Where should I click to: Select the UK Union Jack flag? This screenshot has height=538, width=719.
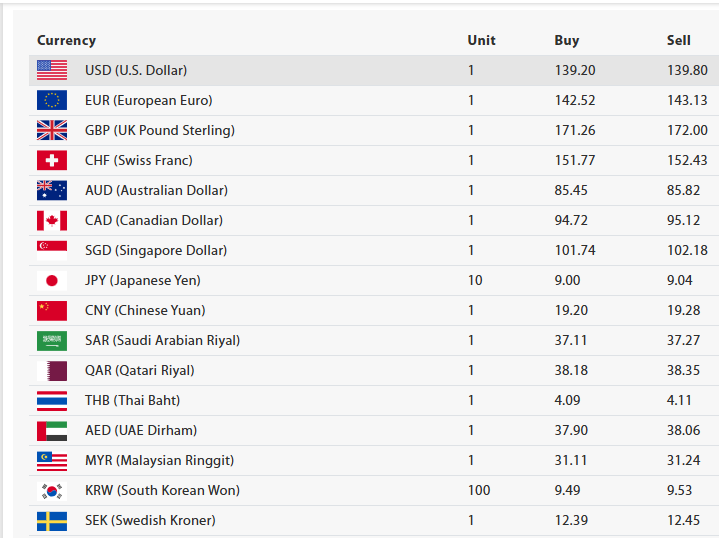[52, 130]
